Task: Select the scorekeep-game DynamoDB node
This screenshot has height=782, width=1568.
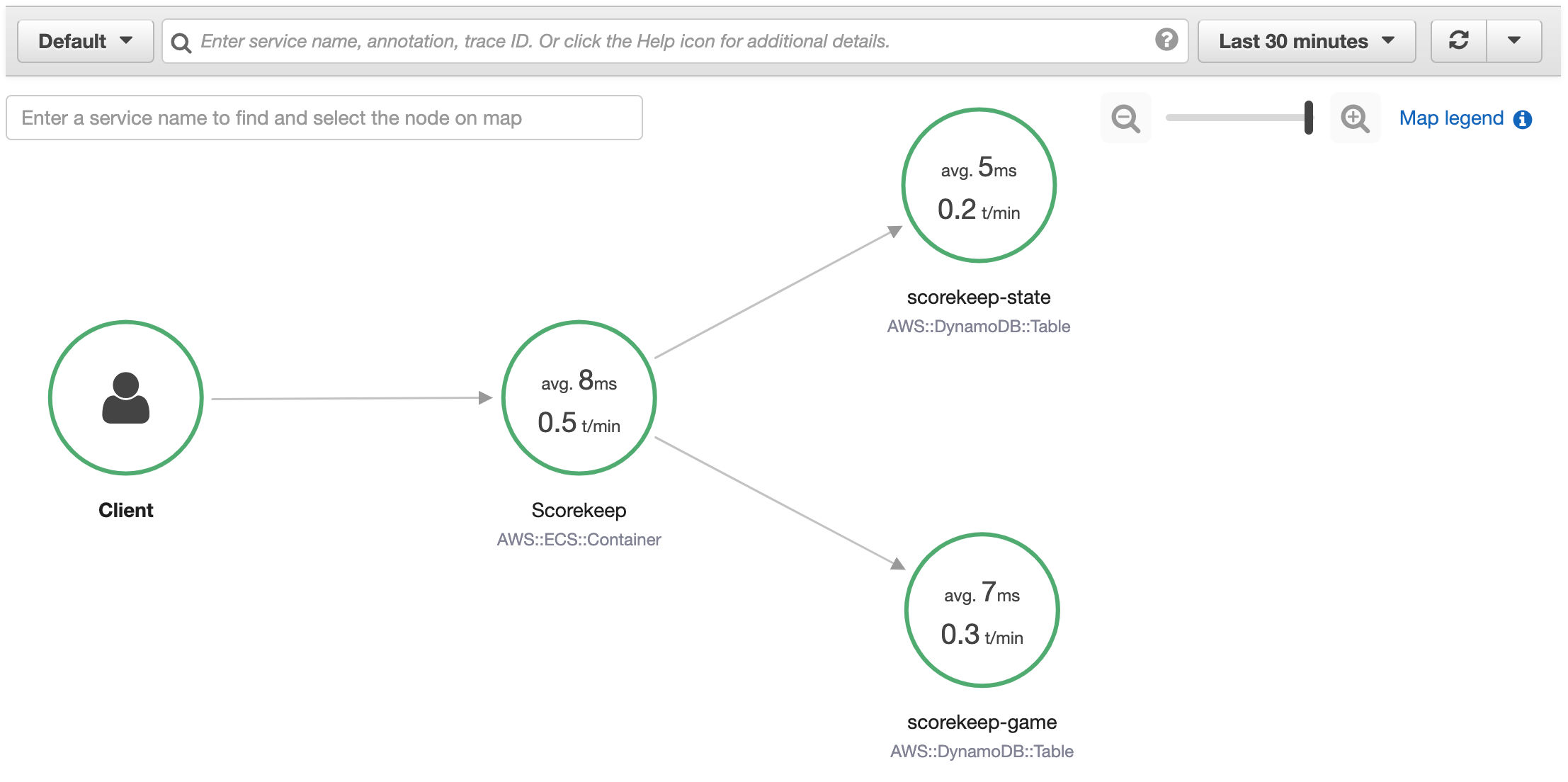Action: coord(982,611)
